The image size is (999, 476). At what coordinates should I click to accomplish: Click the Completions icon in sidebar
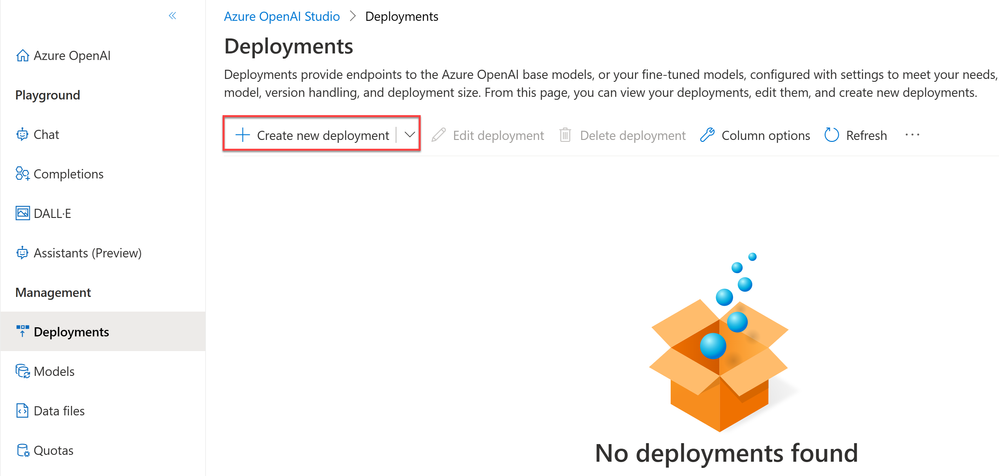(x=22, y=174)
